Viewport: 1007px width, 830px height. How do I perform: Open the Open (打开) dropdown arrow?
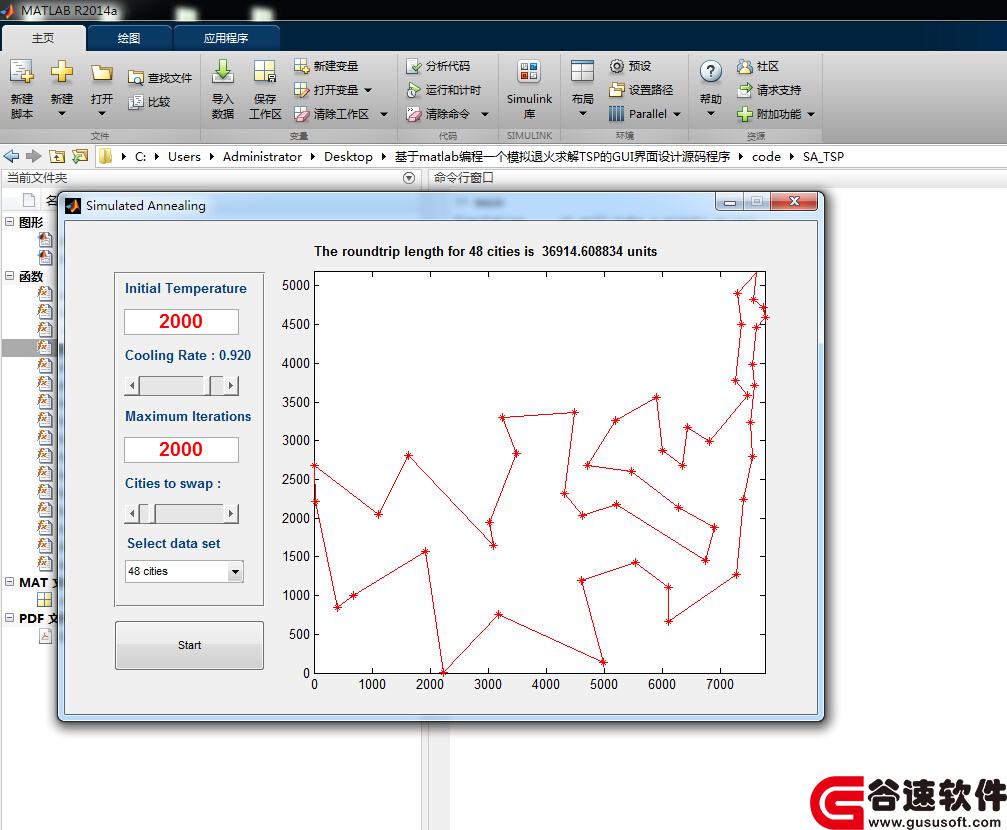pos(101,114)
